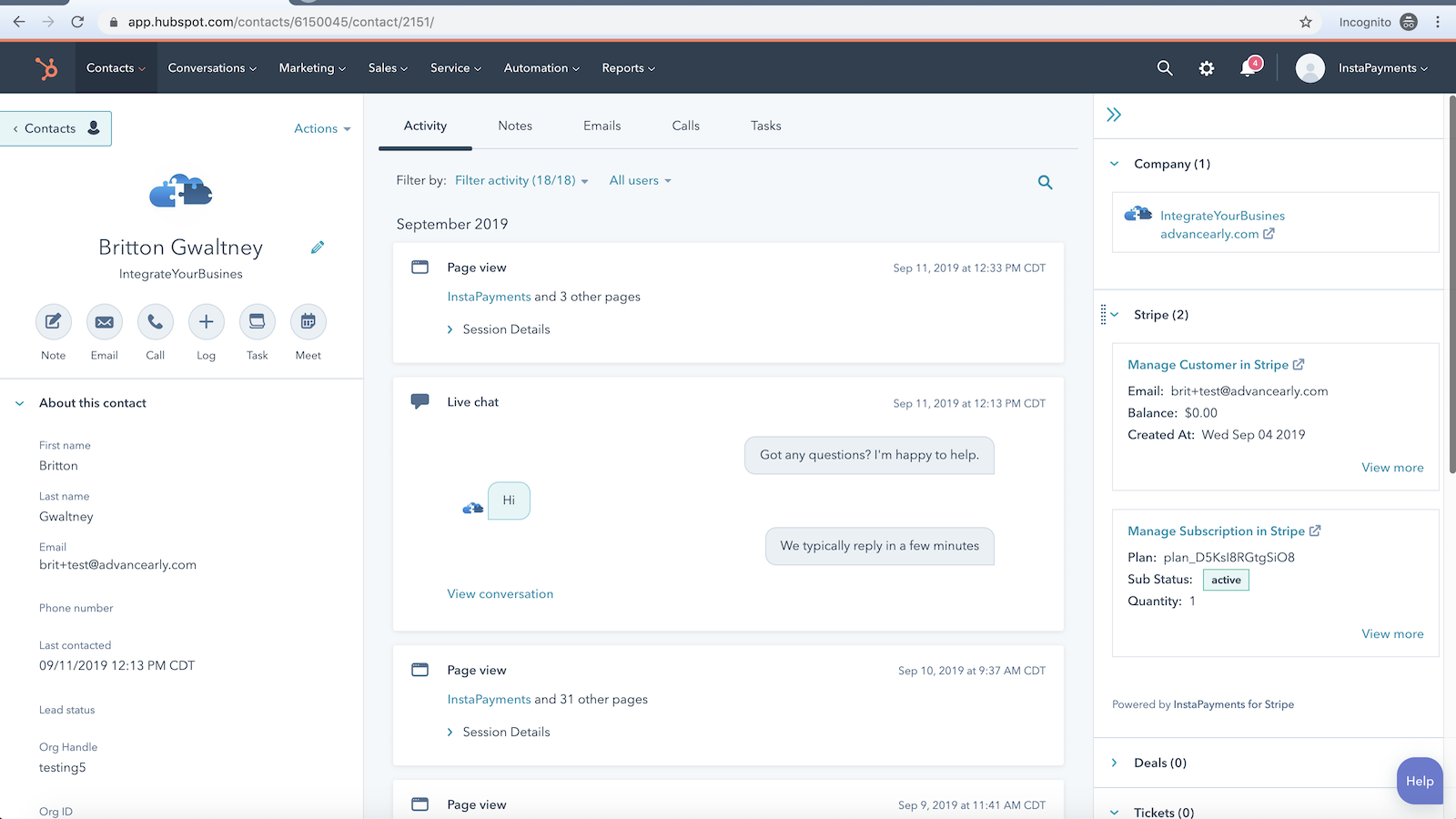Click the Task icon button

point(258,321)
